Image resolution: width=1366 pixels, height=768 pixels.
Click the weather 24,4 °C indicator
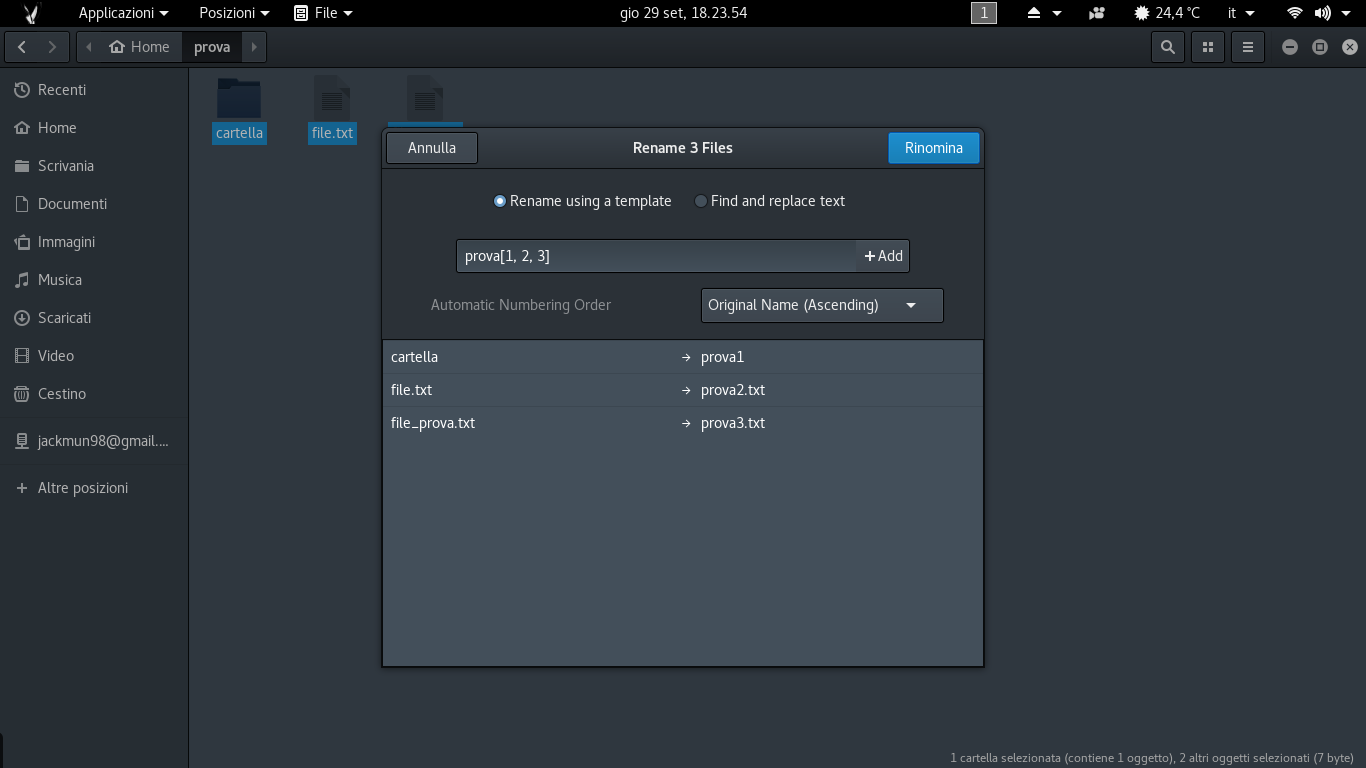pyautogui.click(x=1167, y=13)
